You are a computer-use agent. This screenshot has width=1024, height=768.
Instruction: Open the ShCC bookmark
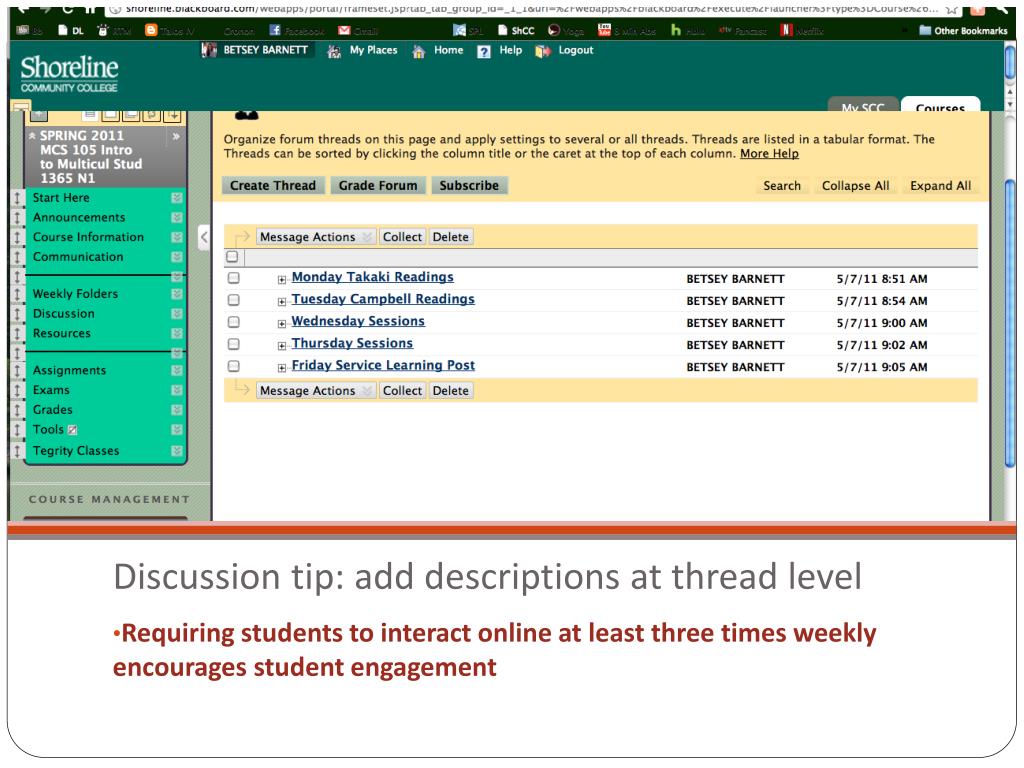pyautogui.click(x=516, y=31)
